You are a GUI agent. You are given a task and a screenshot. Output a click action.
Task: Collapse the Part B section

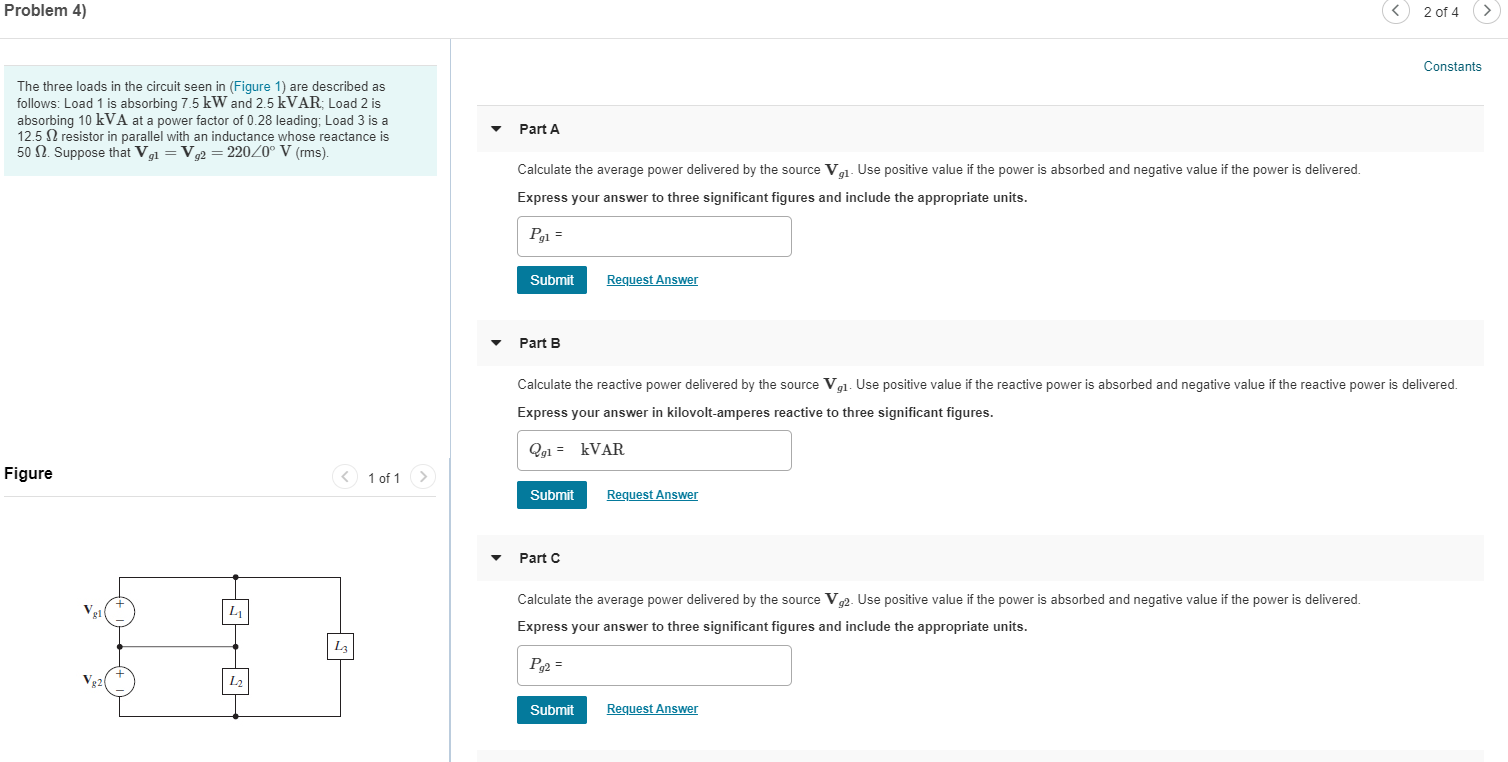click(x=496, y=343)
